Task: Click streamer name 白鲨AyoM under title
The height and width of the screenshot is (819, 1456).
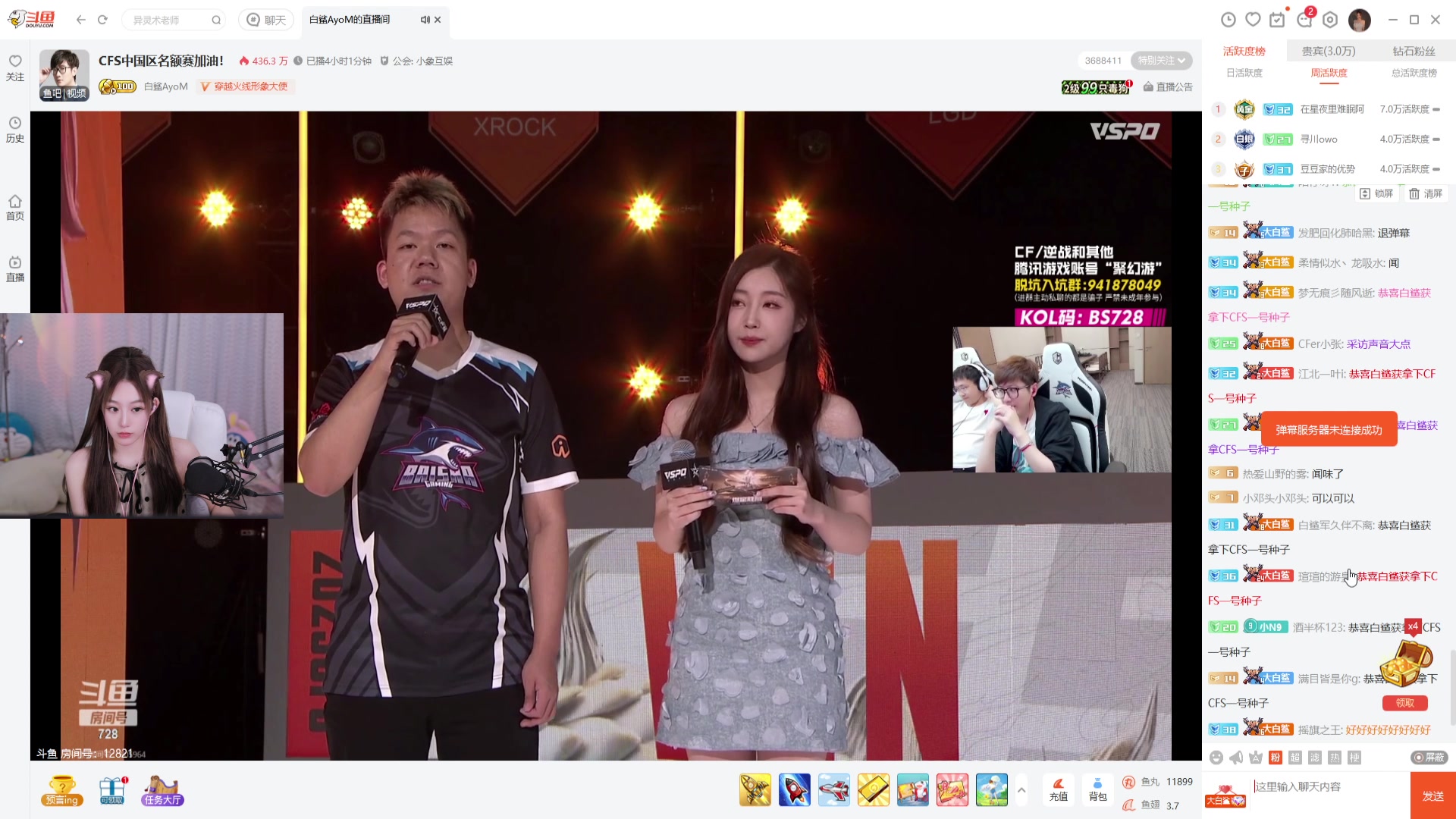Action: click(166, 86)
